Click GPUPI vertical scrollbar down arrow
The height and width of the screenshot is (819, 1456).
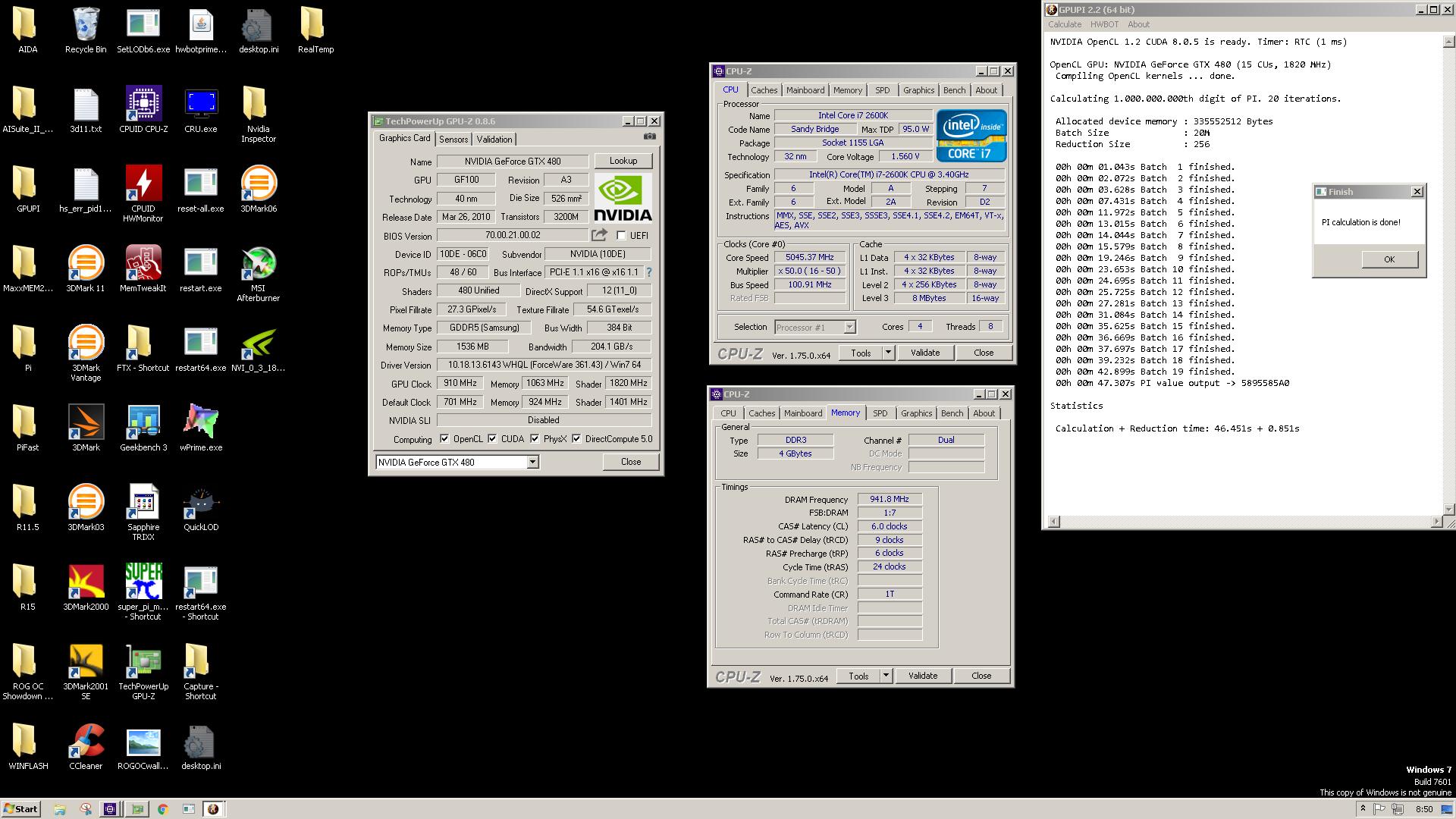1448,510
